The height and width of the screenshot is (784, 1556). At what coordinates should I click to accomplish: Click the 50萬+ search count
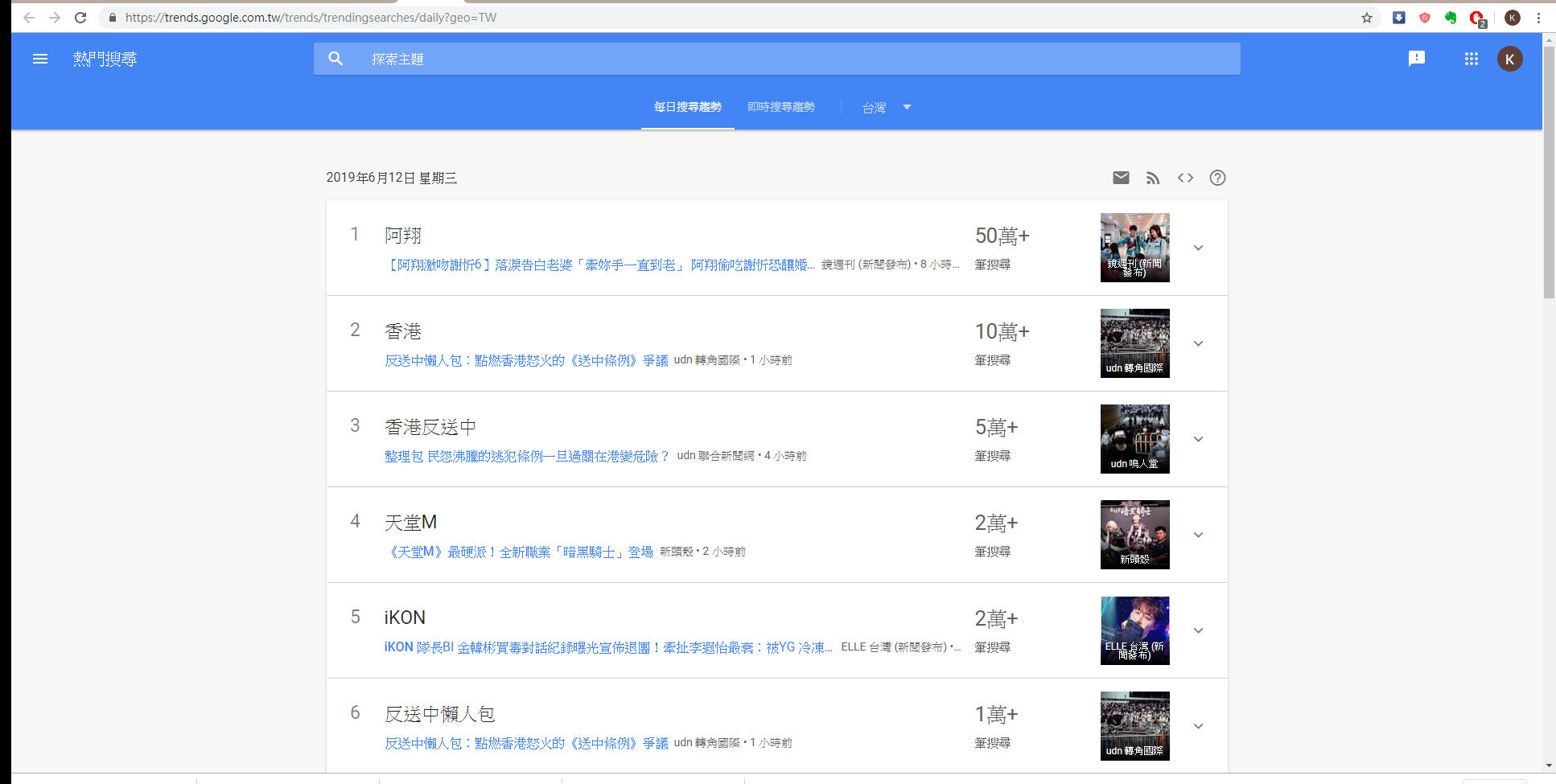(x=1002, y=236)
